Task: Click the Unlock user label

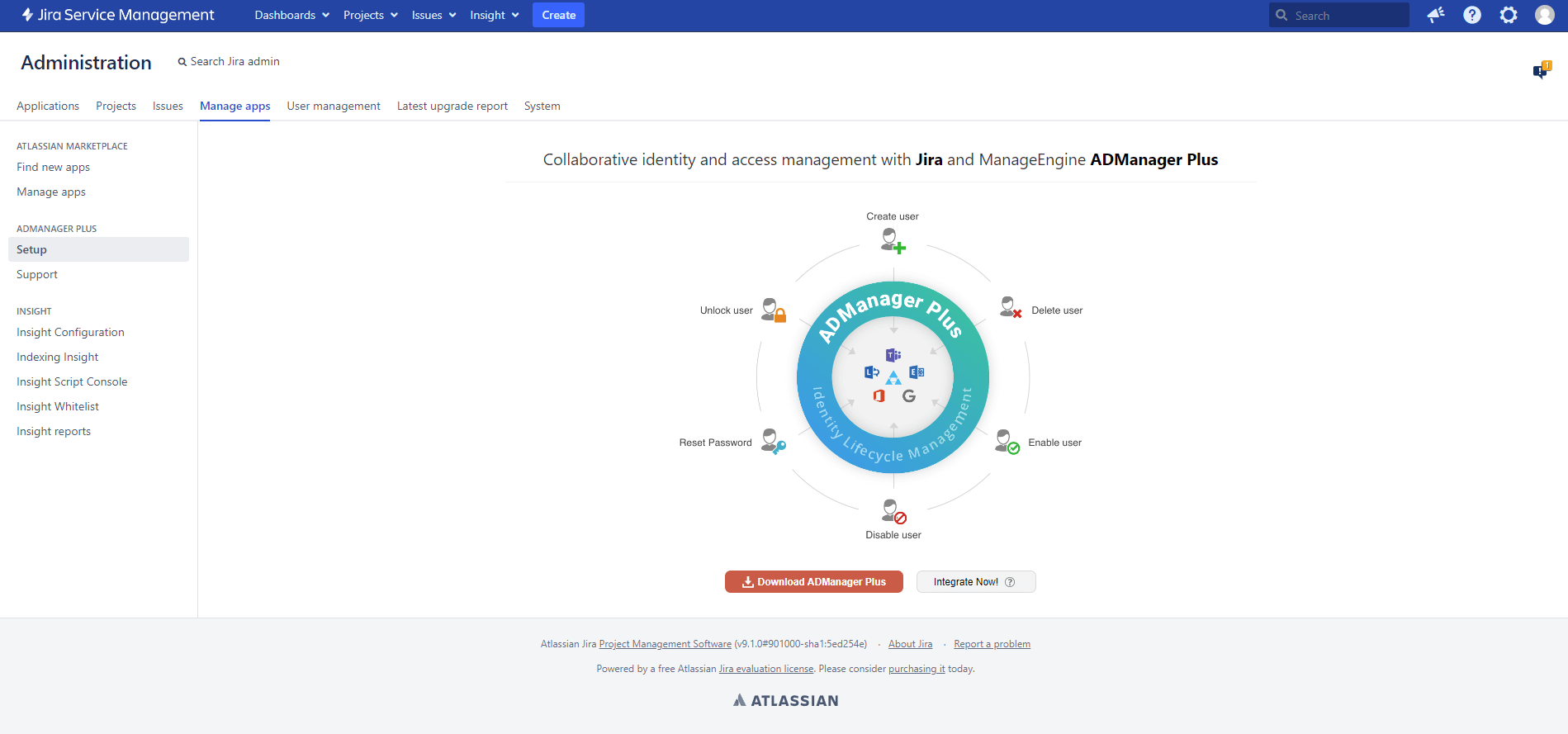Action: (x=727, y=310)
